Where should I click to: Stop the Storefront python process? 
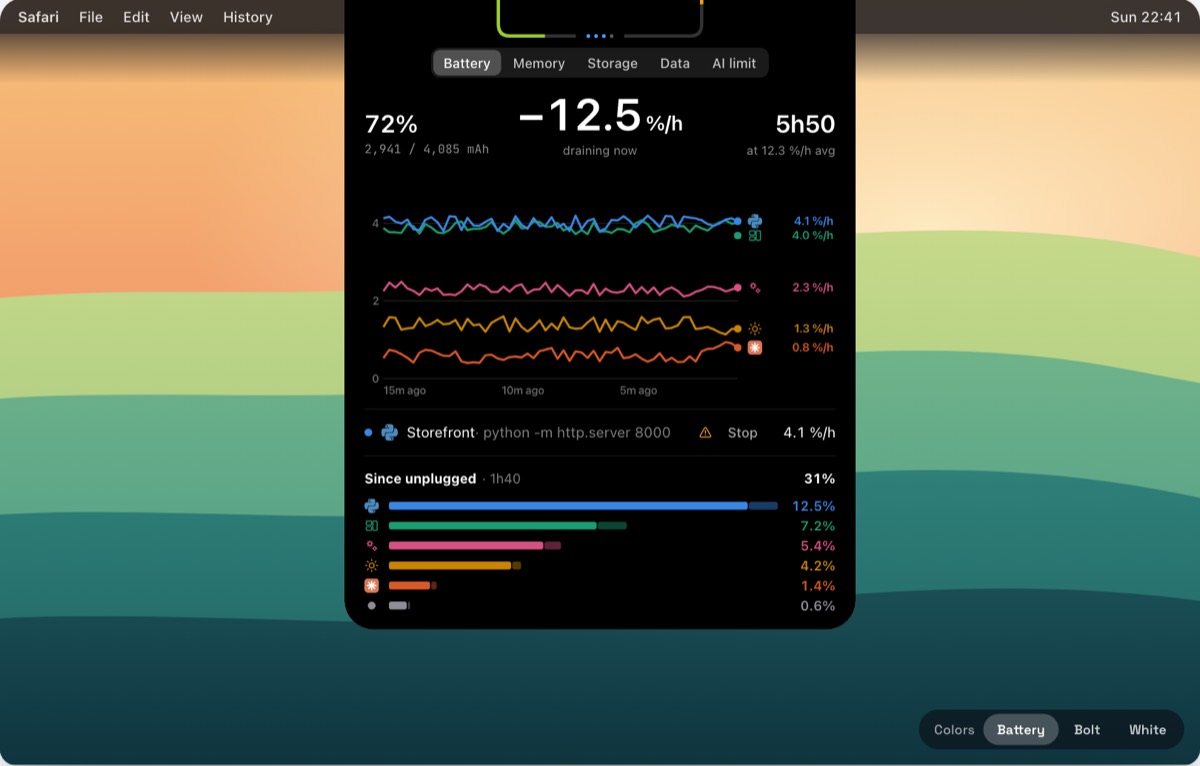pos(742,433)
